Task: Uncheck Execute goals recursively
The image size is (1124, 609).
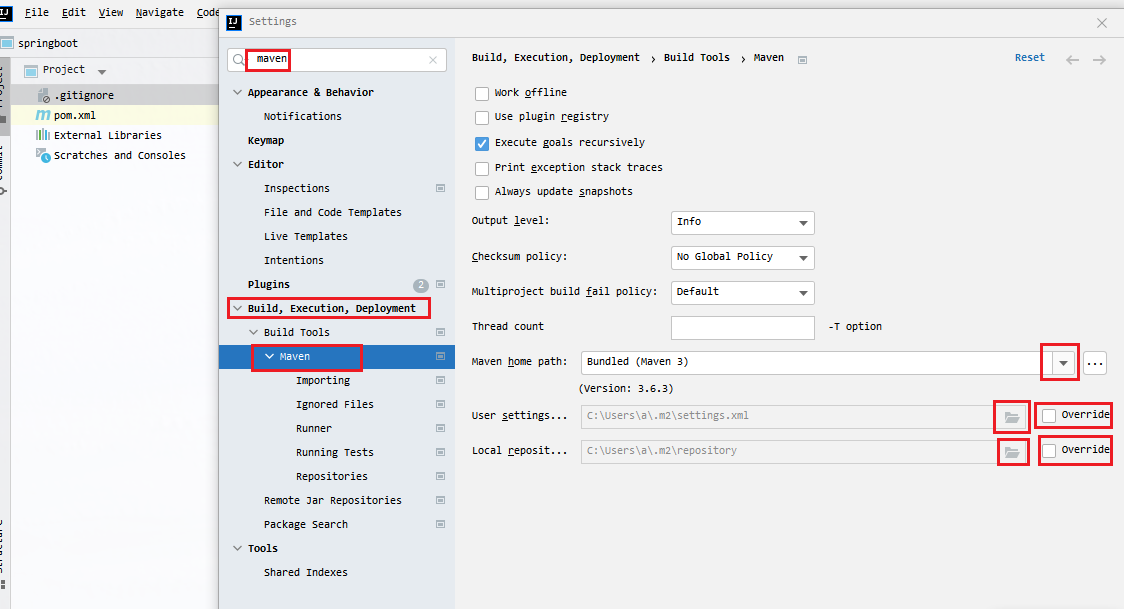Action: 482,143
